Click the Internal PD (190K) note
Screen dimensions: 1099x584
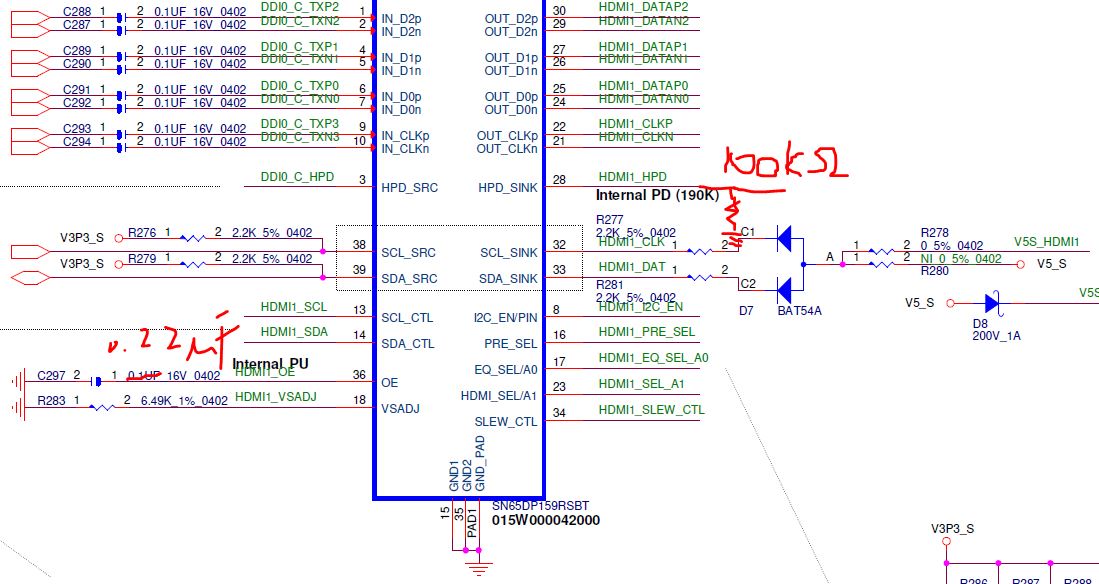pos(657,196)
